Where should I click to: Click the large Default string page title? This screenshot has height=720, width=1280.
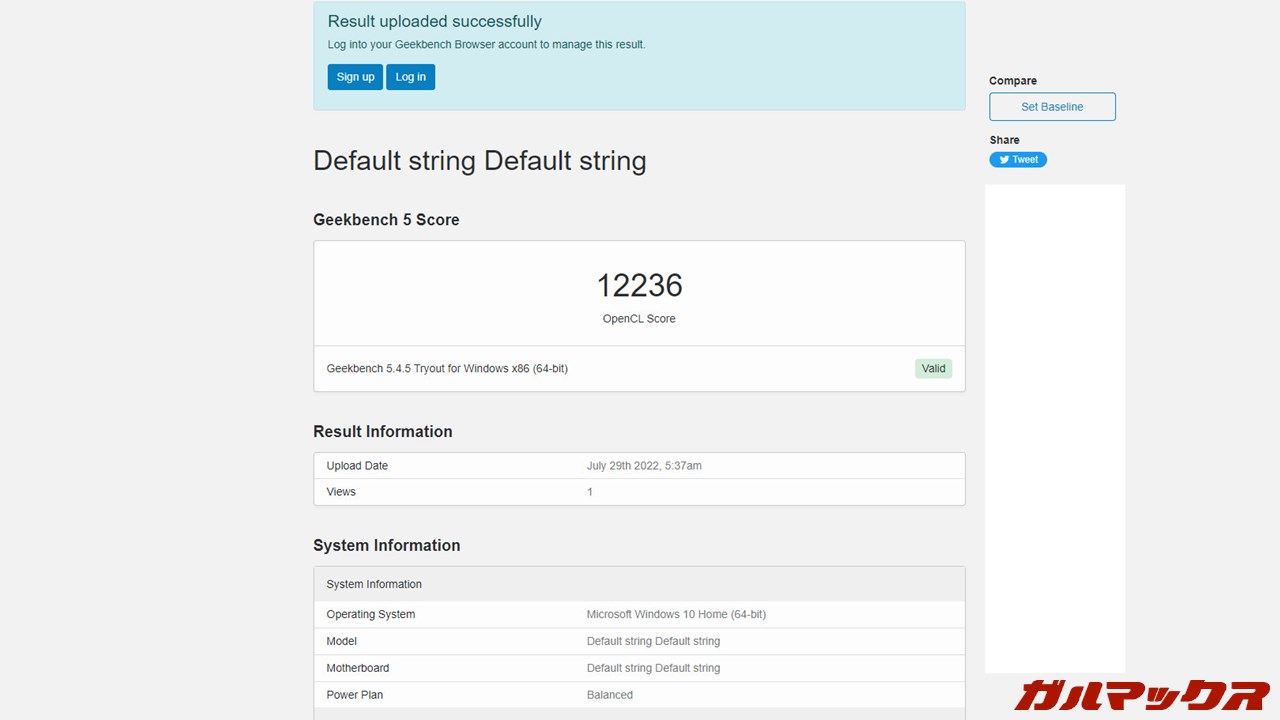(x=480, y=161)
